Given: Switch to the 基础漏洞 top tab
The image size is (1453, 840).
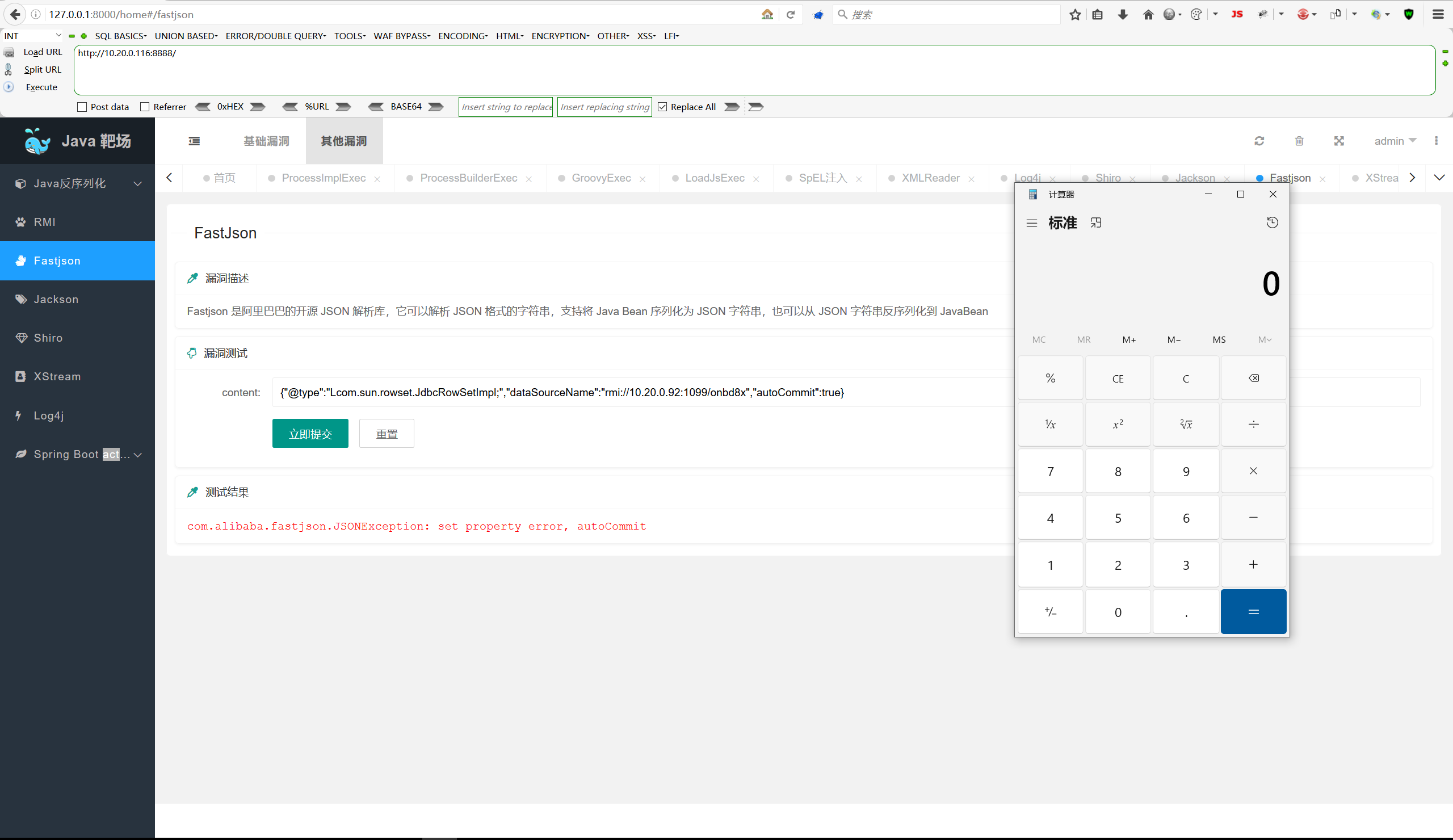Looking at the screenshot, I should (x=266, y=141).
